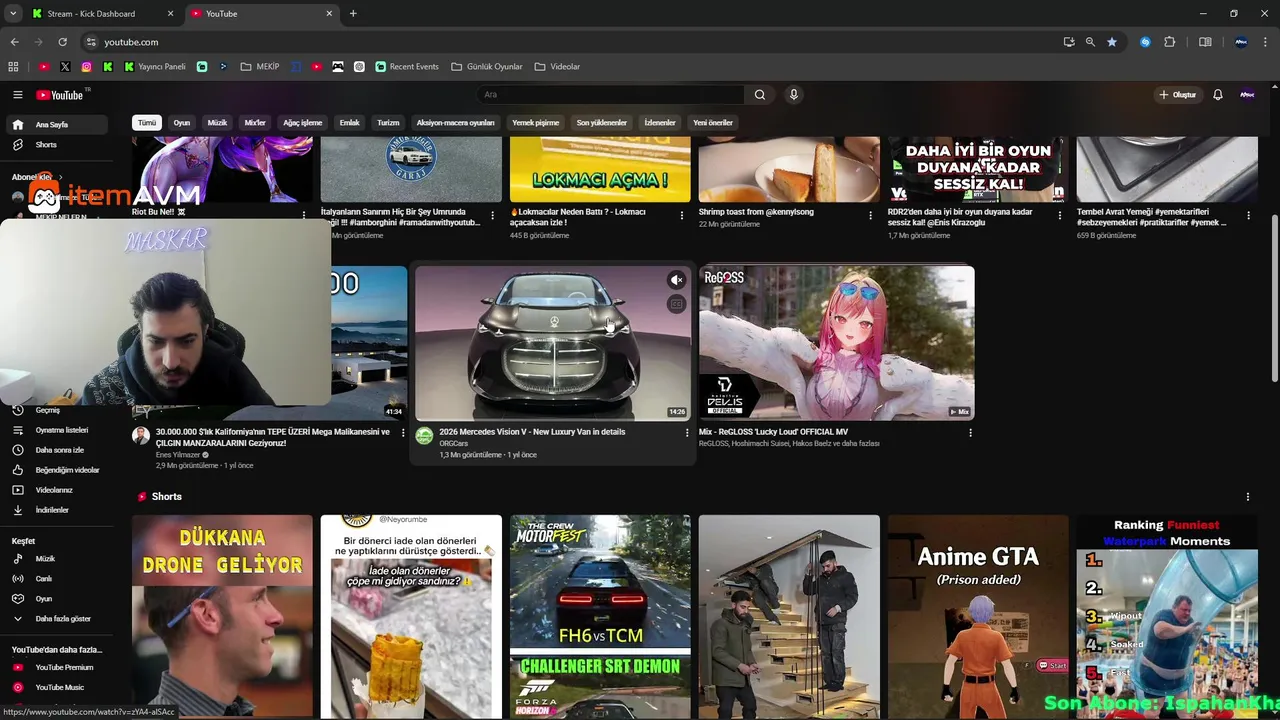Open the ReGLOSS Lucky Loud mix thumbnail
1280x720 pixels.
pyautogui.click(x=837, y=343)
